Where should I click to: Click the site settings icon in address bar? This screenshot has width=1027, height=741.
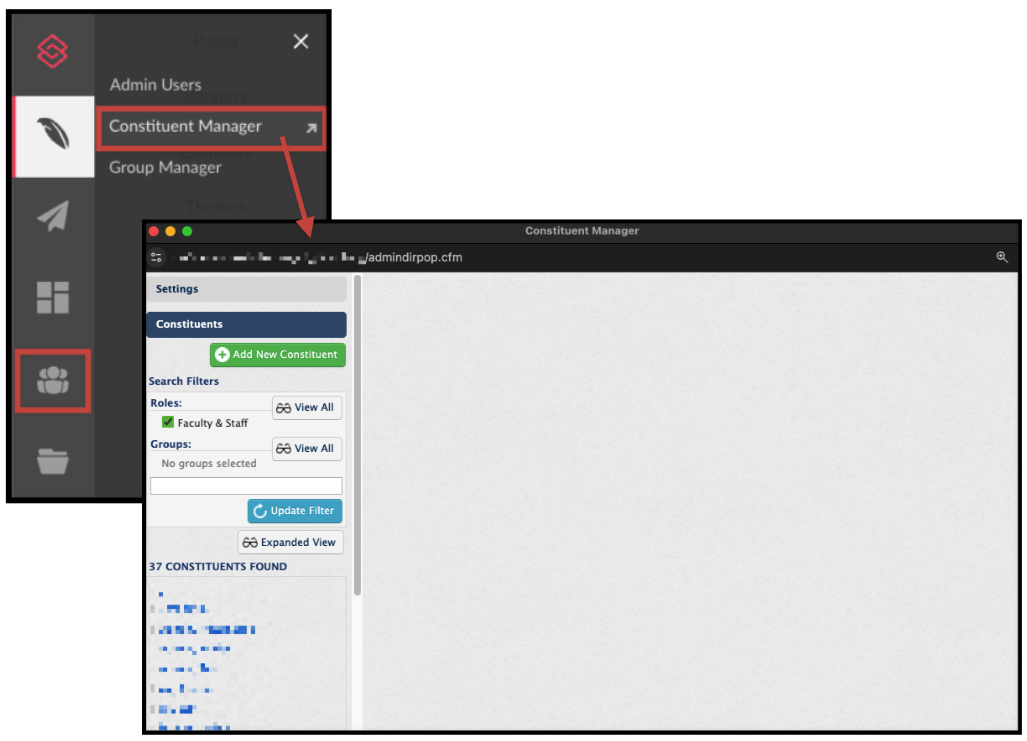pos(157,257)
